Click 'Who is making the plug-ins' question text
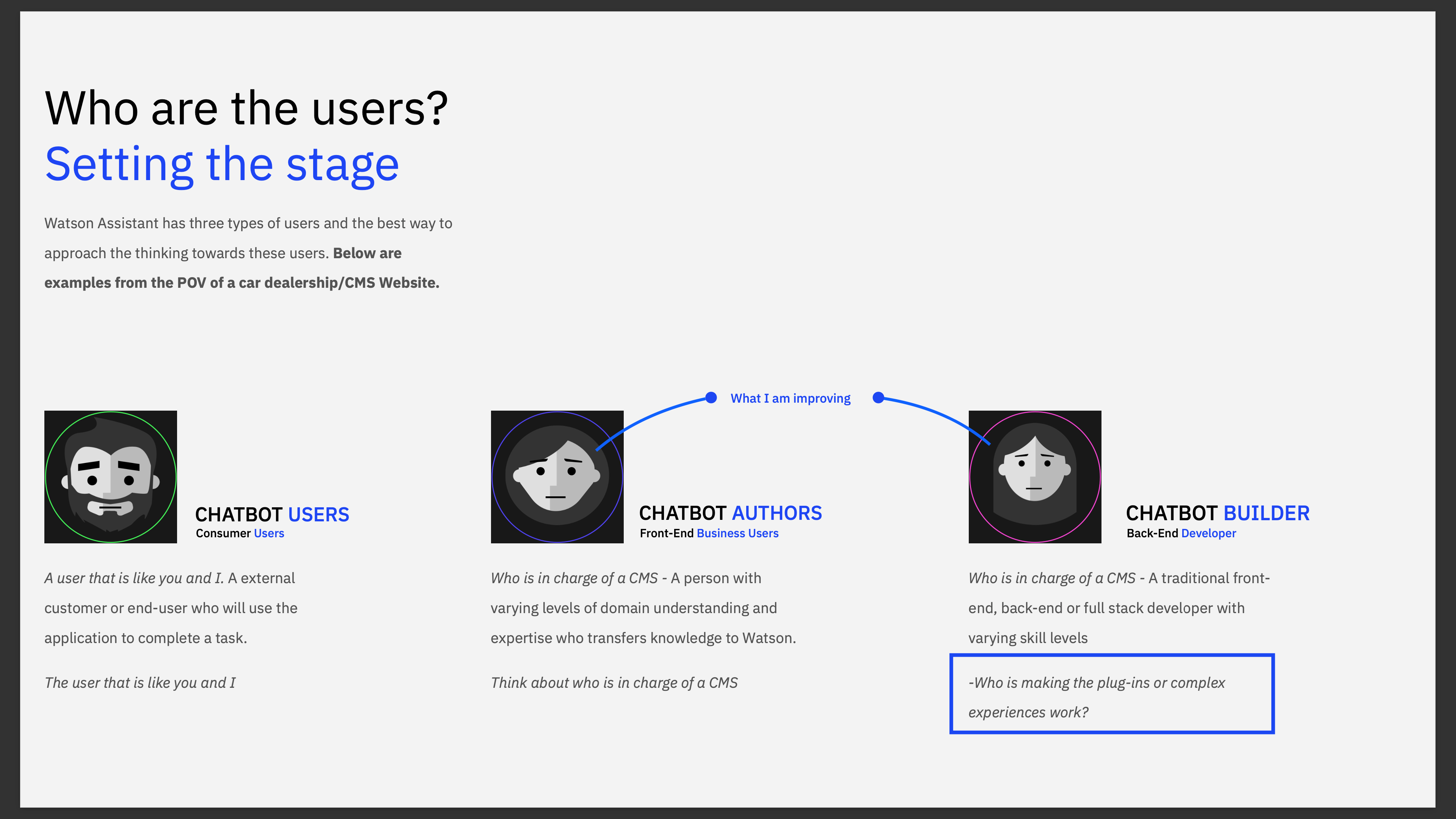 1097,698
